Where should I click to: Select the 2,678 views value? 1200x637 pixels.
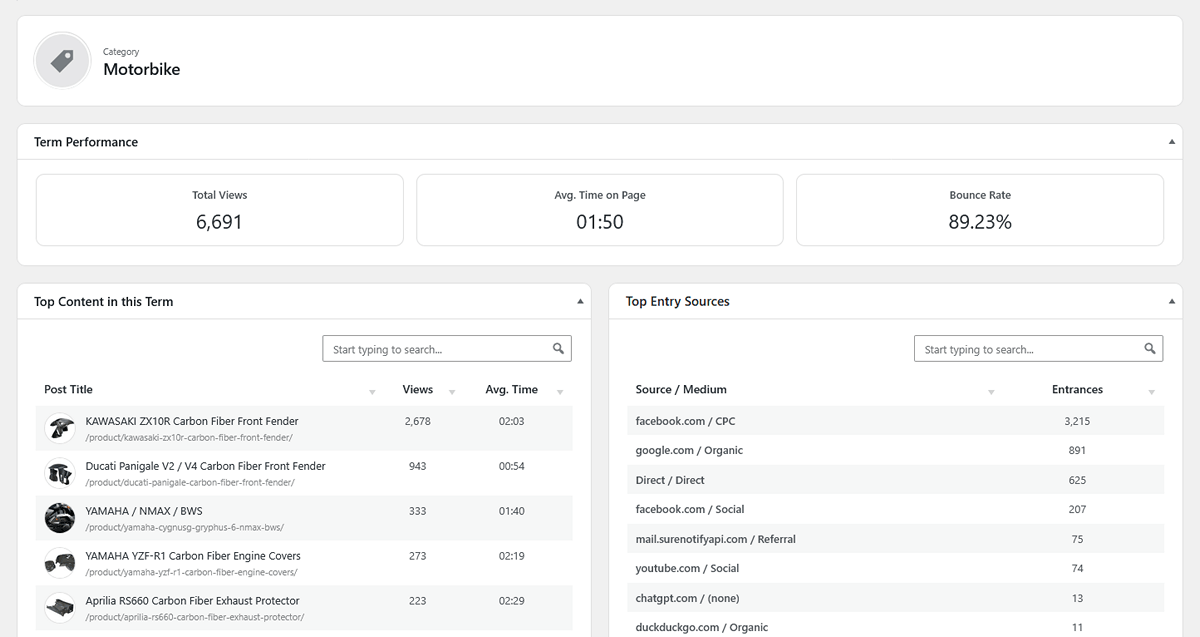(x=418, y=421)
